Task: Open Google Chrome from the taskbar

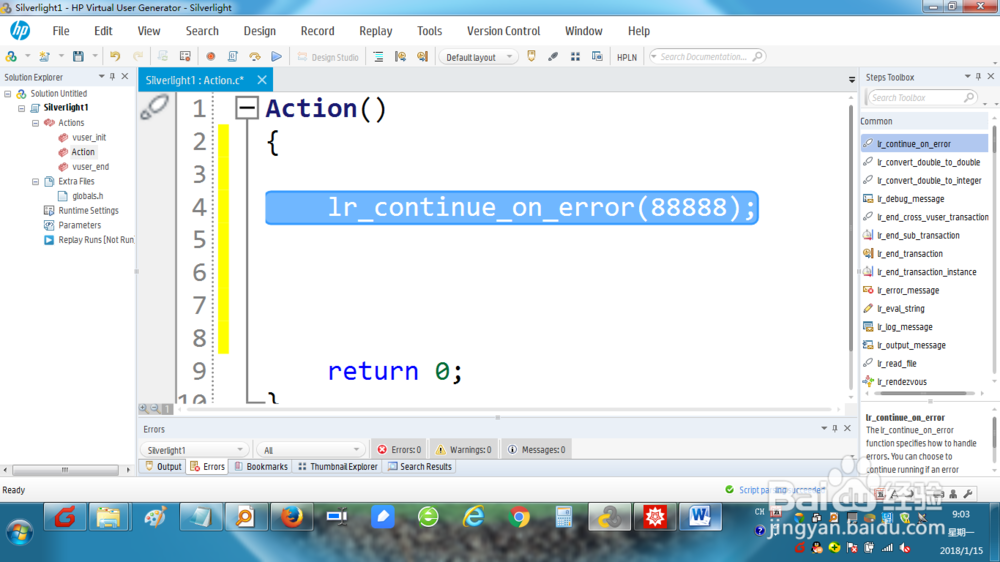Action: 519,517
